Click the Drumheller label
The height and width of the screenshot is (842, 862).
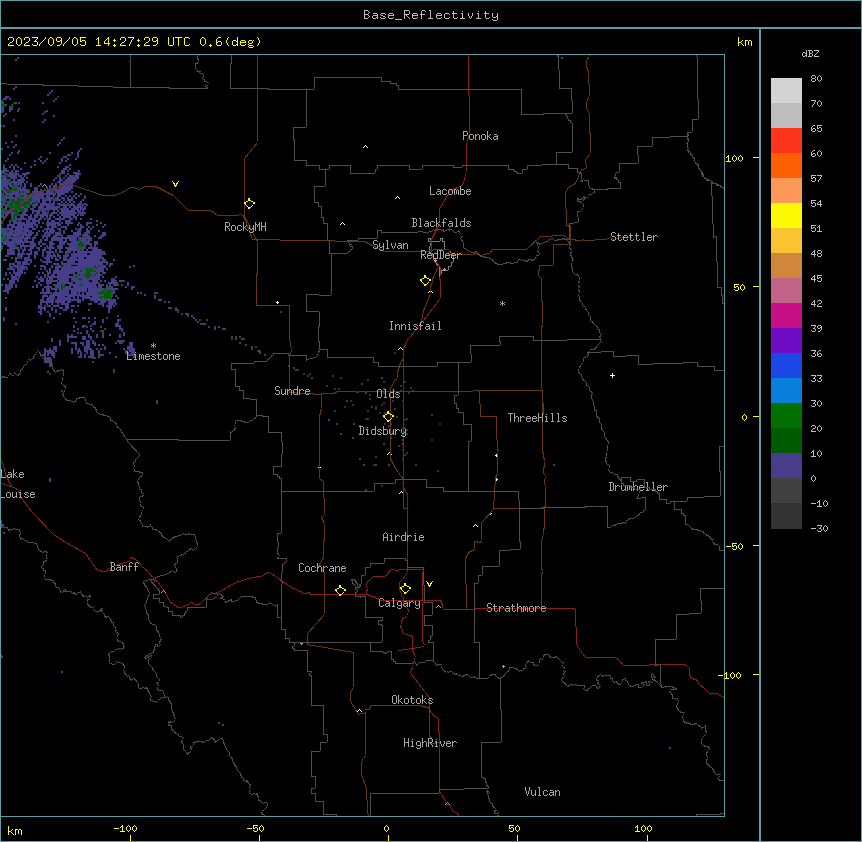click(x=638, y=487)
